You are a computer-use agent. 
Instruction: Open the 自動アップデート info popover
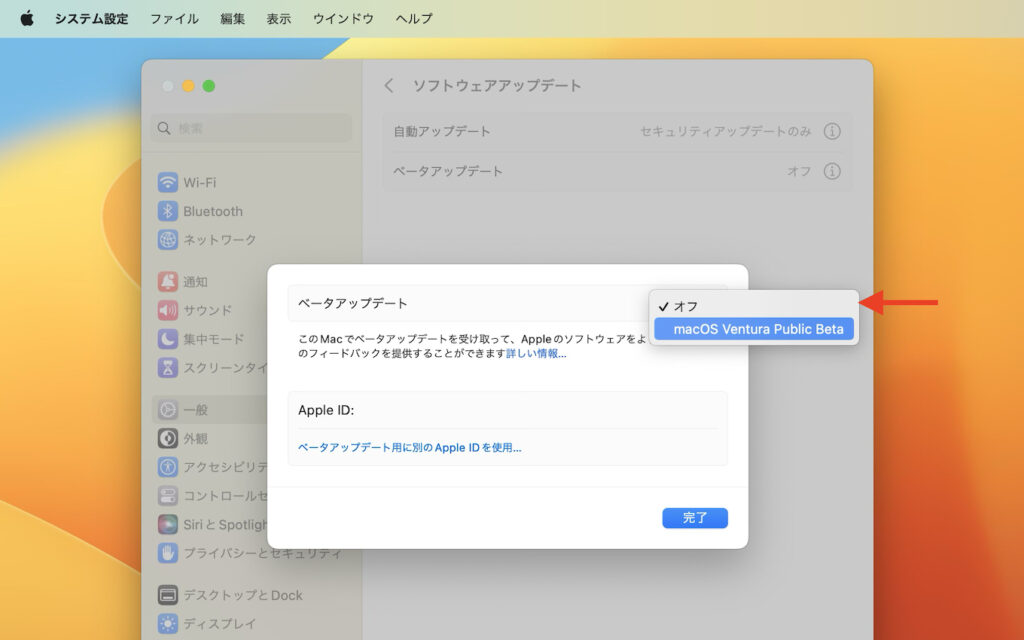tap(834, 131)
